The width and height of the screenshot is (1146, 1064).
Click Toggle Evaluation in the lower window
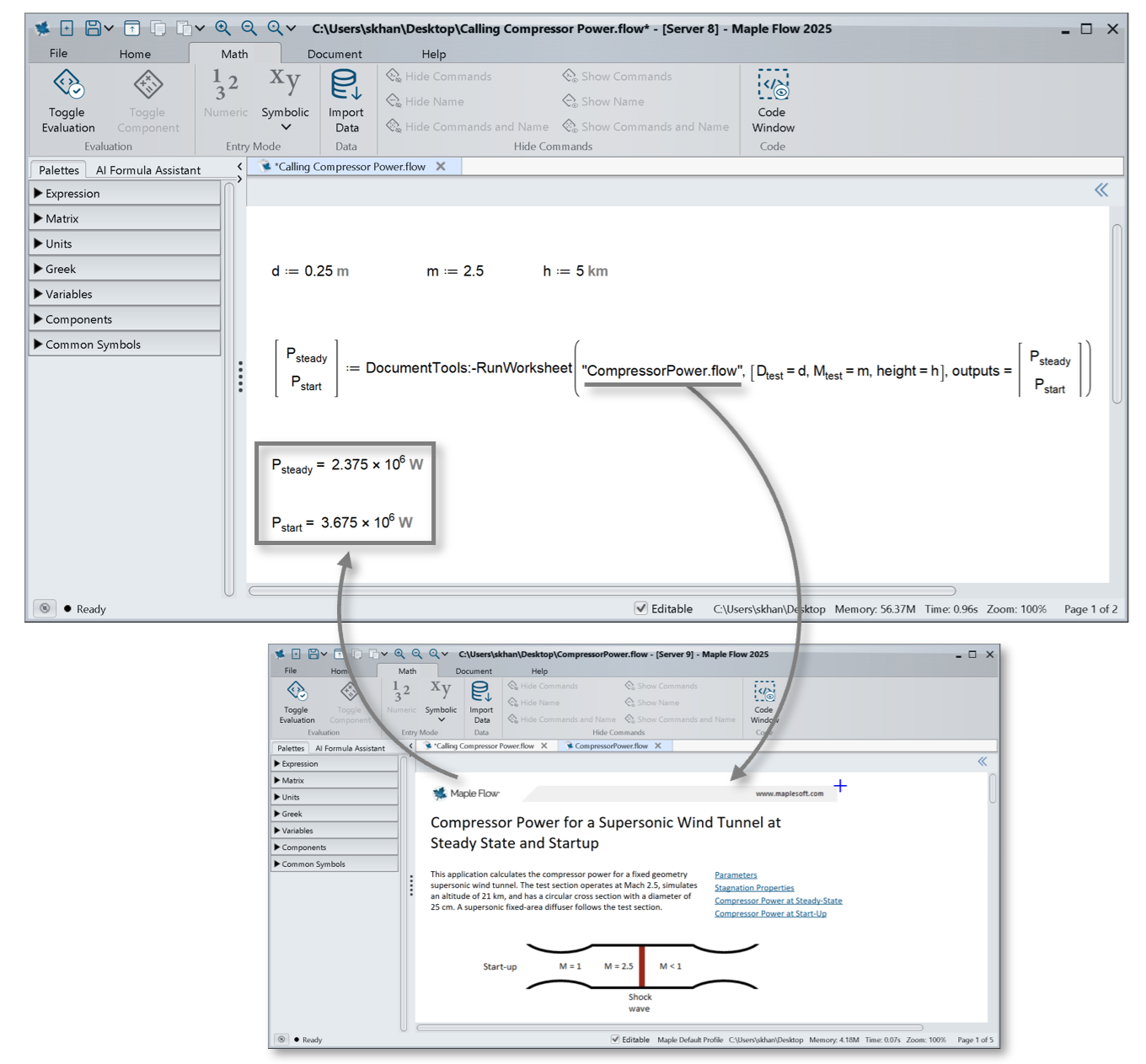pos(297,703)
